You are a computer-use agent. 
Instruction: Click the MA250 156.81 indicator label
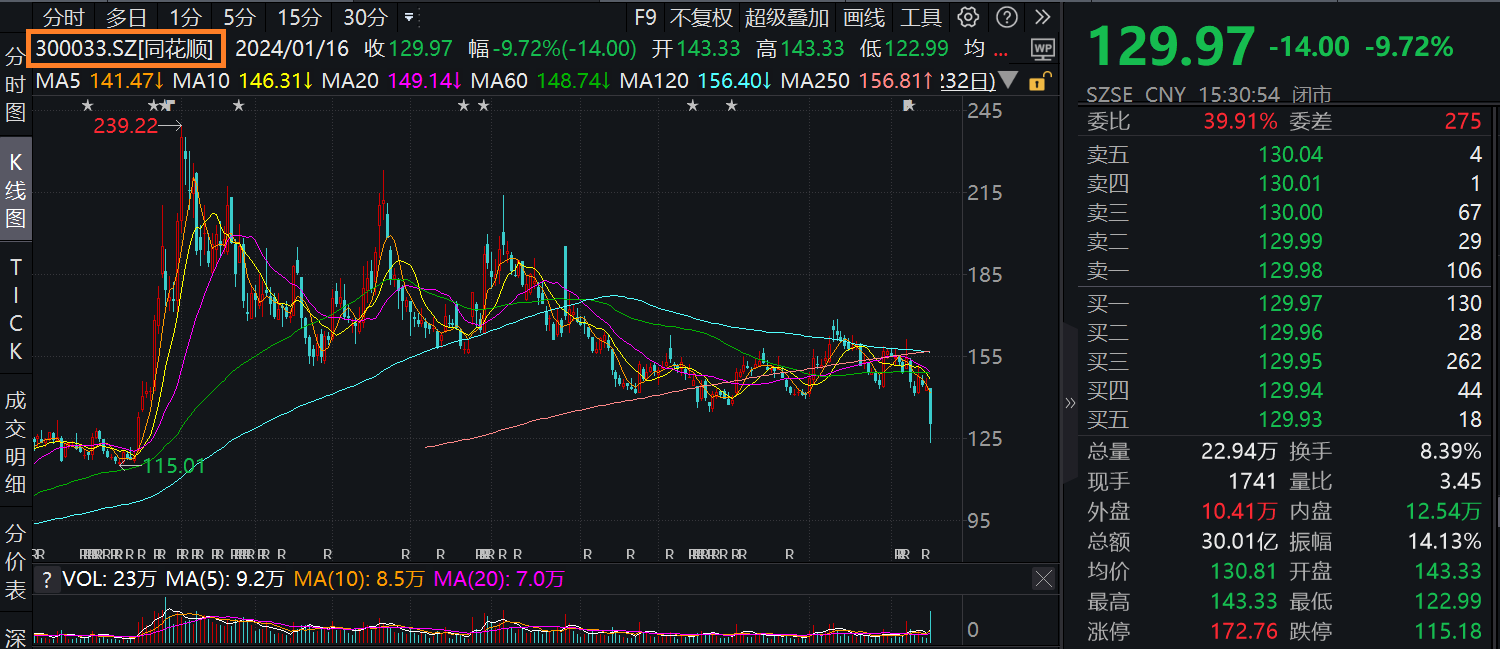tap(858, 80)
